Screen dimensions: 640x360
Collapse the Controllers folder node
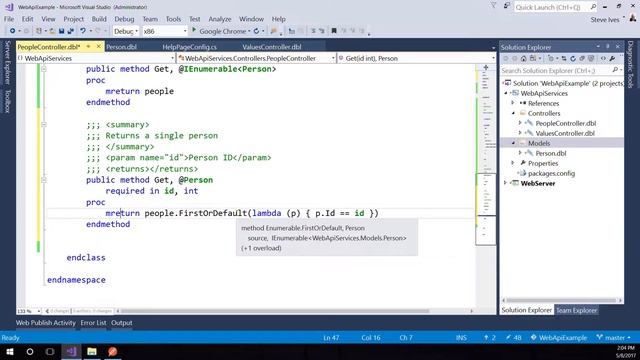coord(513,113)
